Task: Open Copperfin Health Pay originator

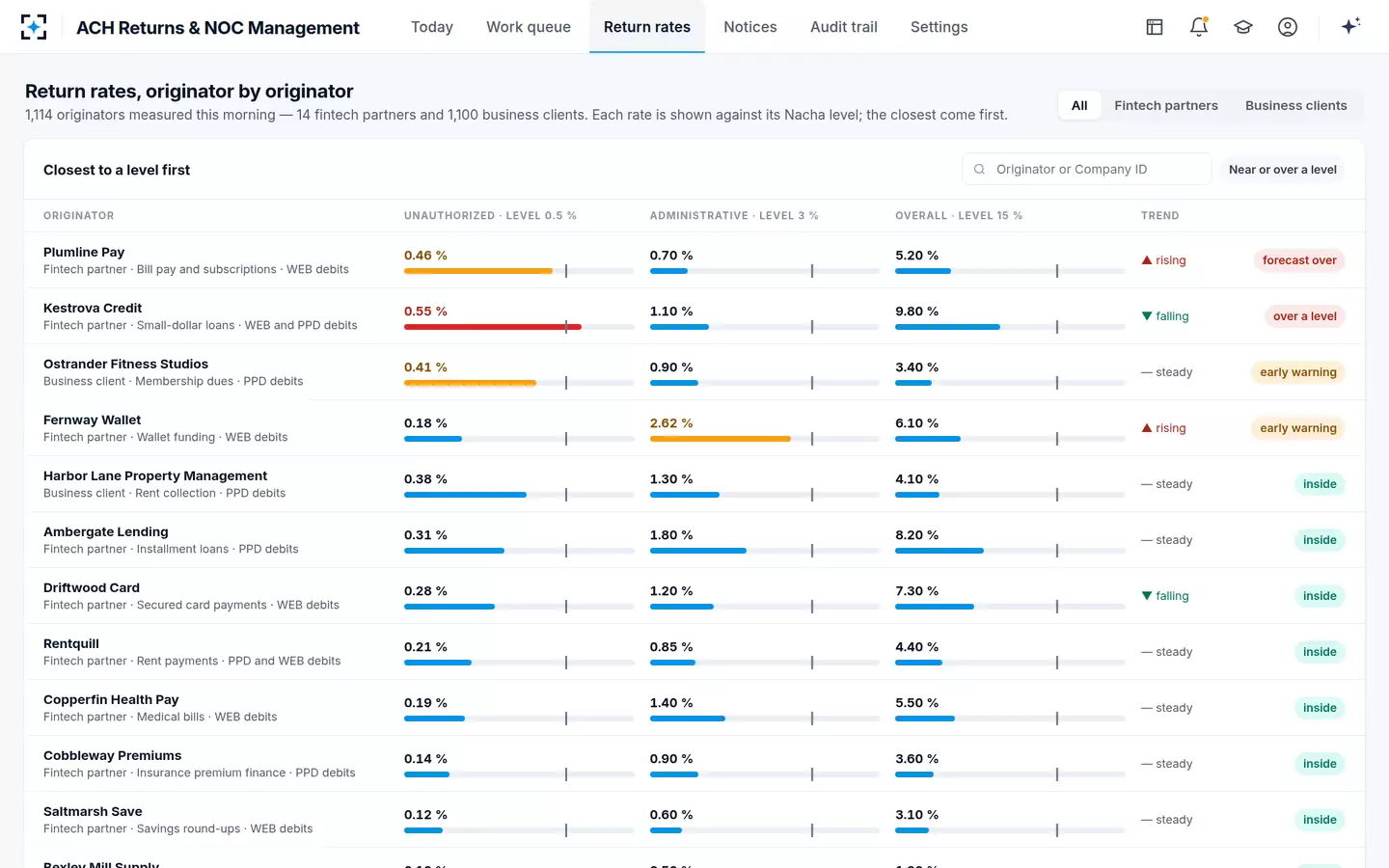Action: pos(694,708)
